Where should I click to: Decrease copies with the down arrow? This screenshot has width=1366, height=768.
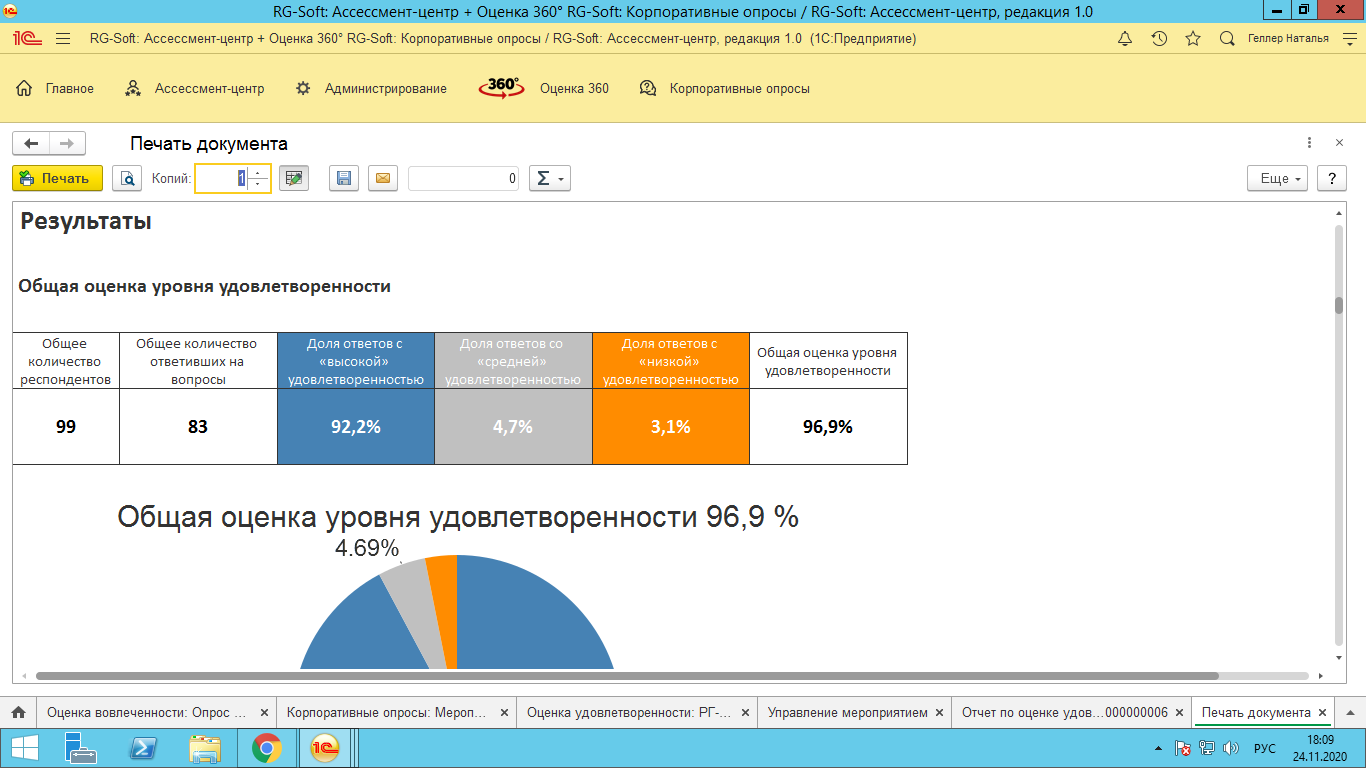[x=258, y=185]
